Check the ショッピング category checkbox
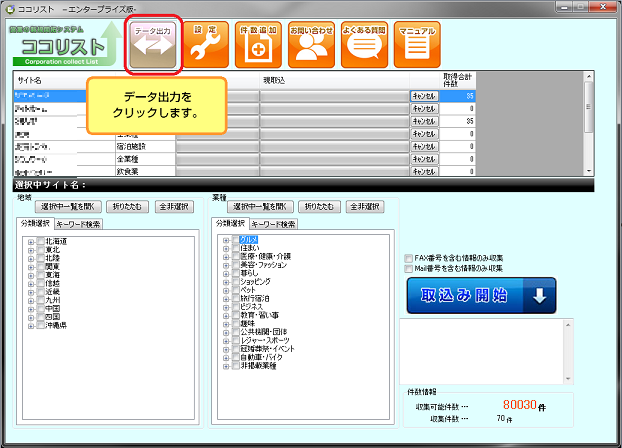 235,281
